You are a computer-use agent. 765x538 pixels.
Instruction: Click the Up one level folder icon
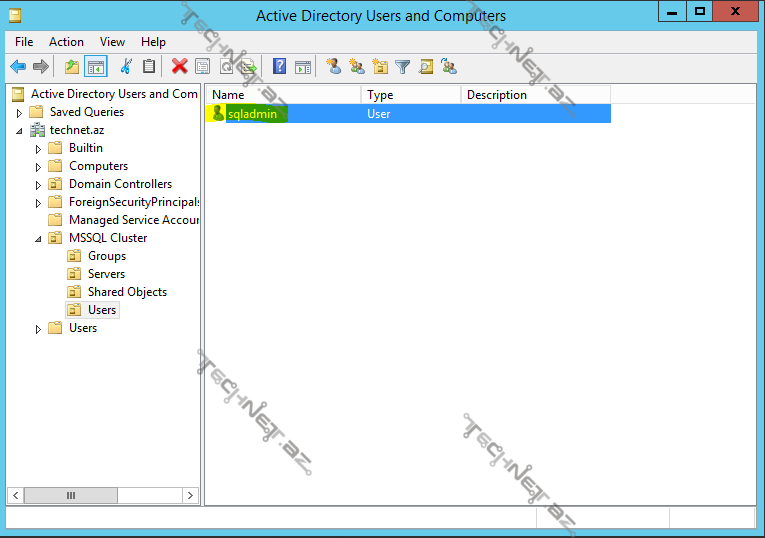71,67
